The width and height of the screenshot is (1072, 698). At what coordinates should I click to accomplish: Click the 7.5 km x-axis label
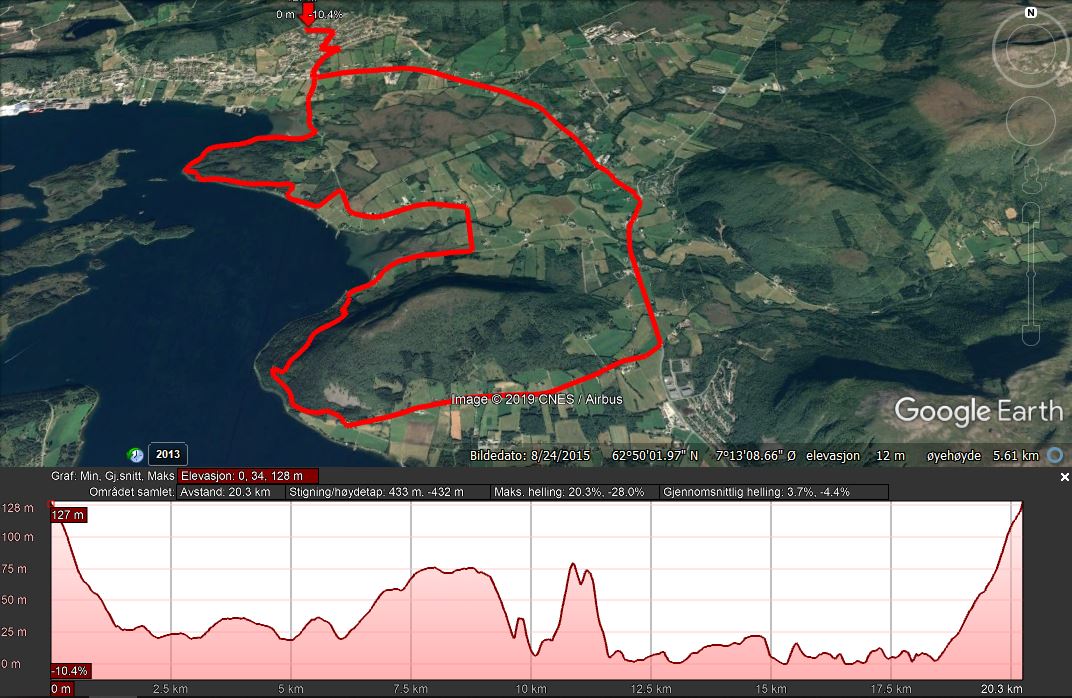pyautogui.click(x=410, y=689)
